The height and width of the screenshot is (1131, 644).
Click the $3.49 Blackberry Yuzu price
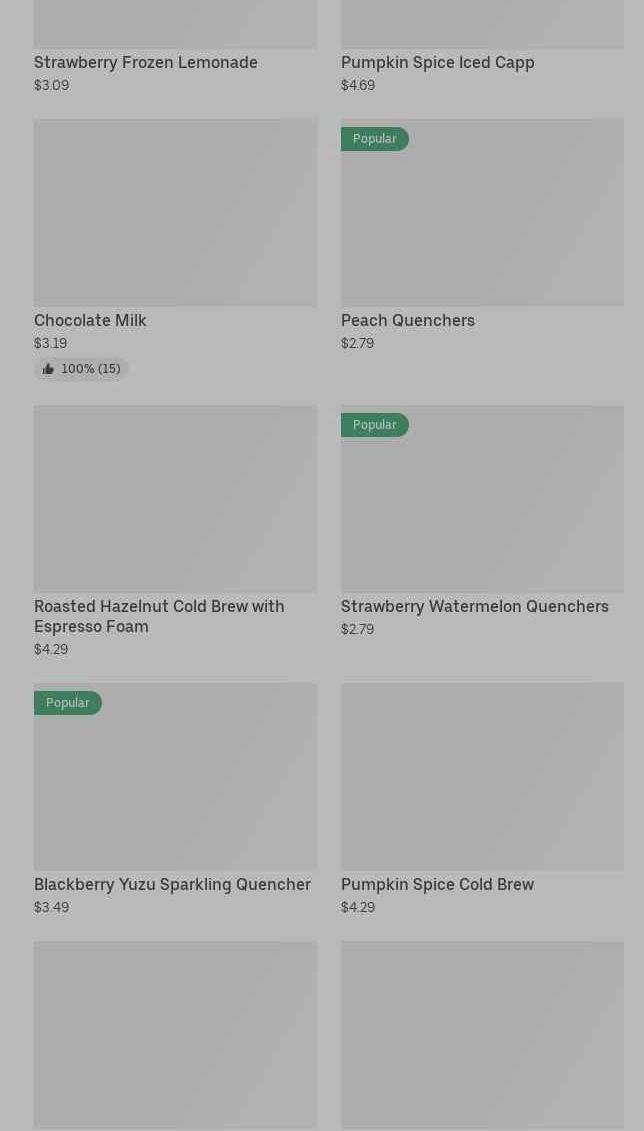51,907
